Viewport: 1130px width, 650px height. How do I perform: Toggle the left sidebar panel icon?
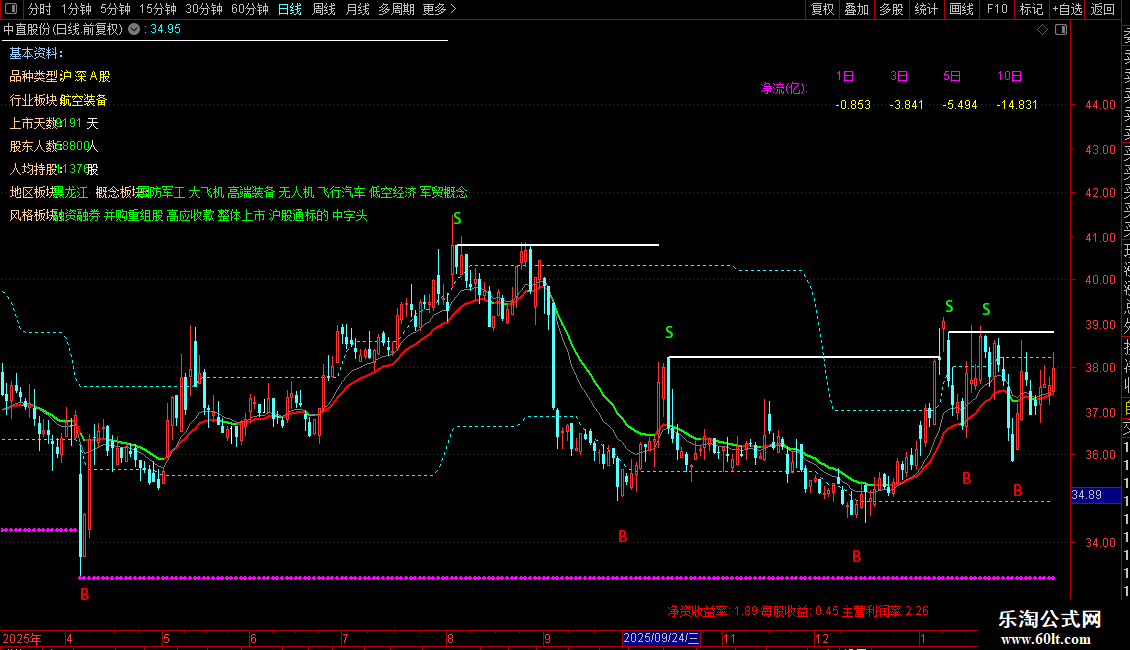[11, 9]
